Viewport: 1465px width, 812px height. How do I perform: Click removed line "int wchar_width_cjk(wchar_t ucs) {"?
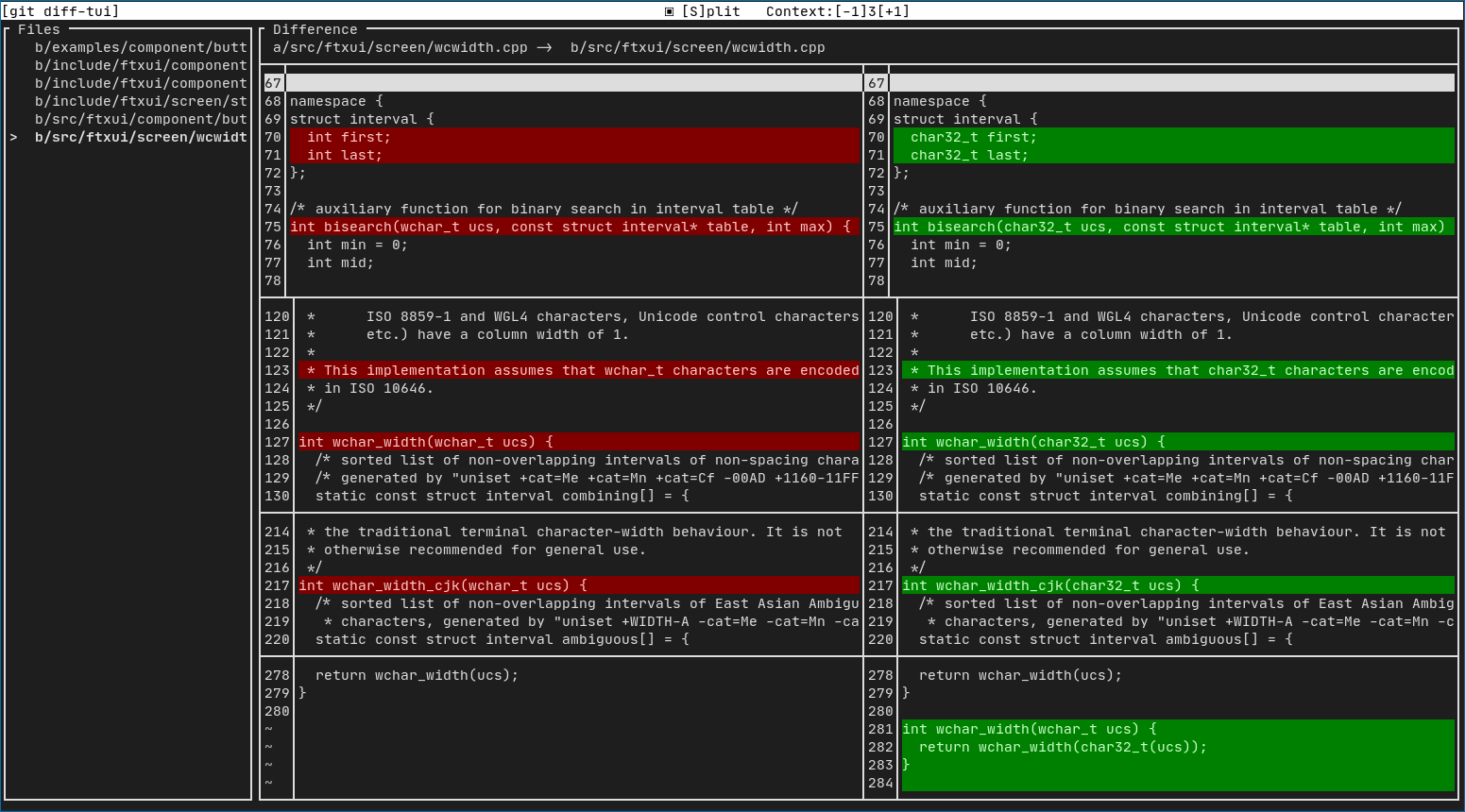(x=579, y=585)
